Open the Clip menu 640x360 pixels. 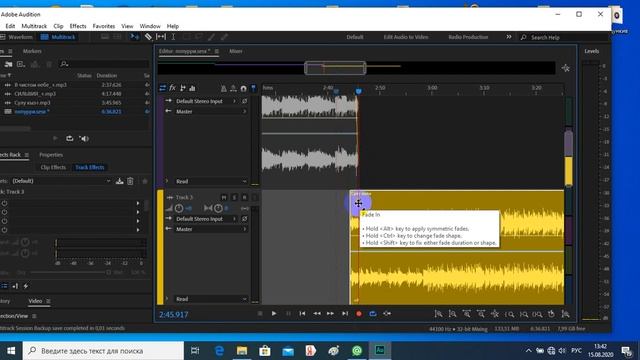[x=58, y=26]
